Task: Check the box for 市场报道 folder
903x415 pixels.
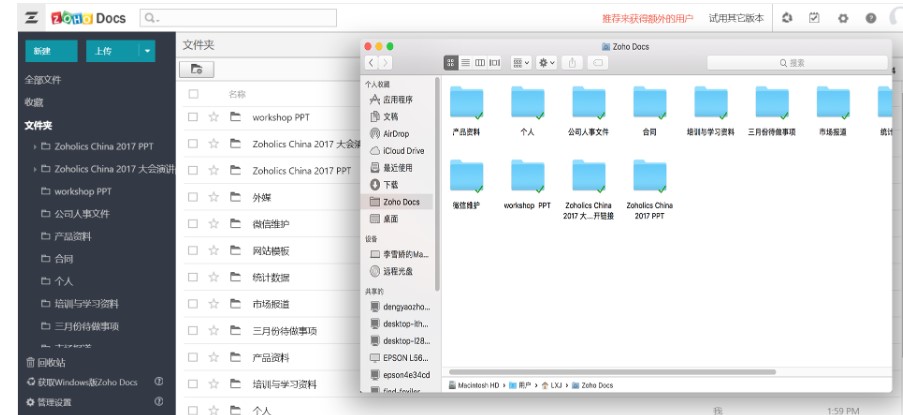Action: [193, 304]
